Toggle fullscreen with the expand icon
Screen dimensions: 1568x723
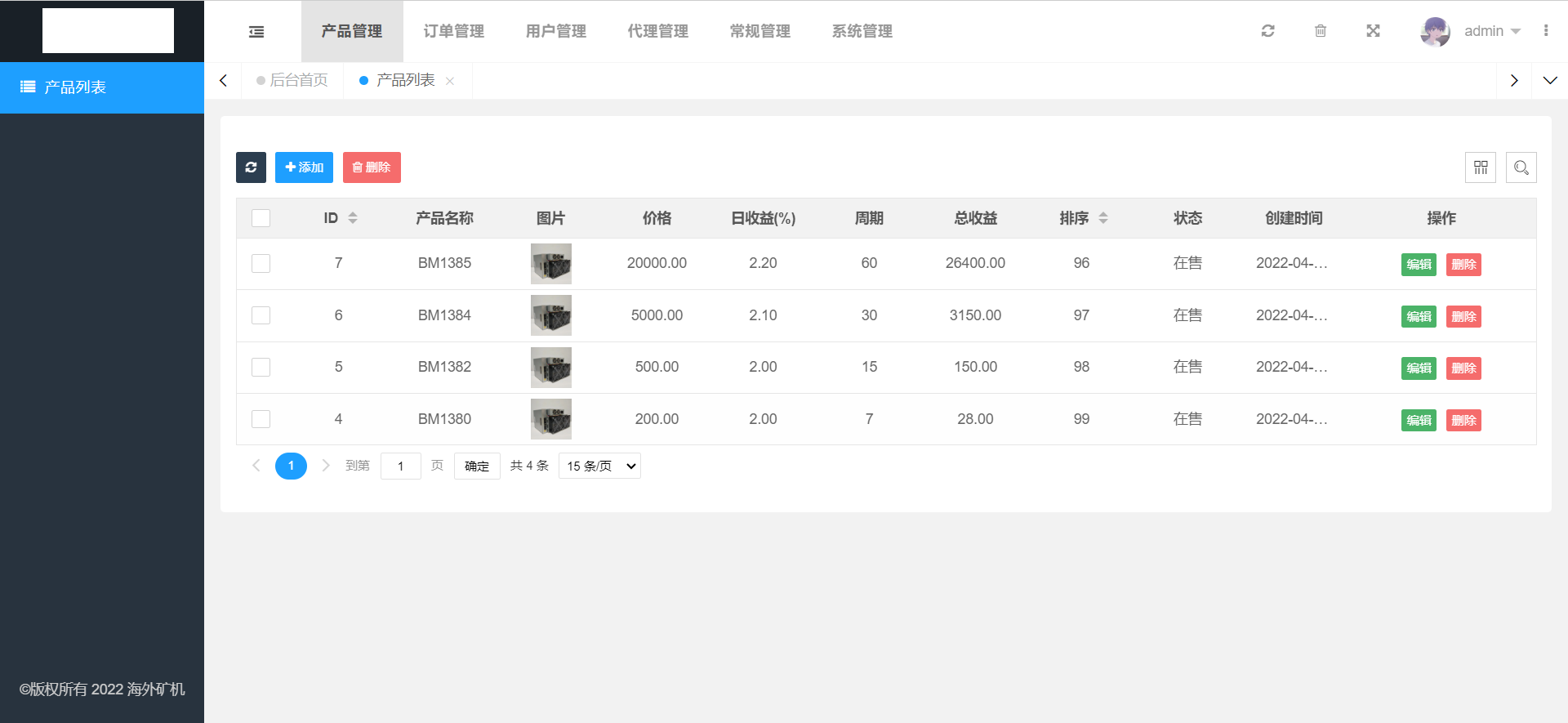click(x=1374, y=31)
